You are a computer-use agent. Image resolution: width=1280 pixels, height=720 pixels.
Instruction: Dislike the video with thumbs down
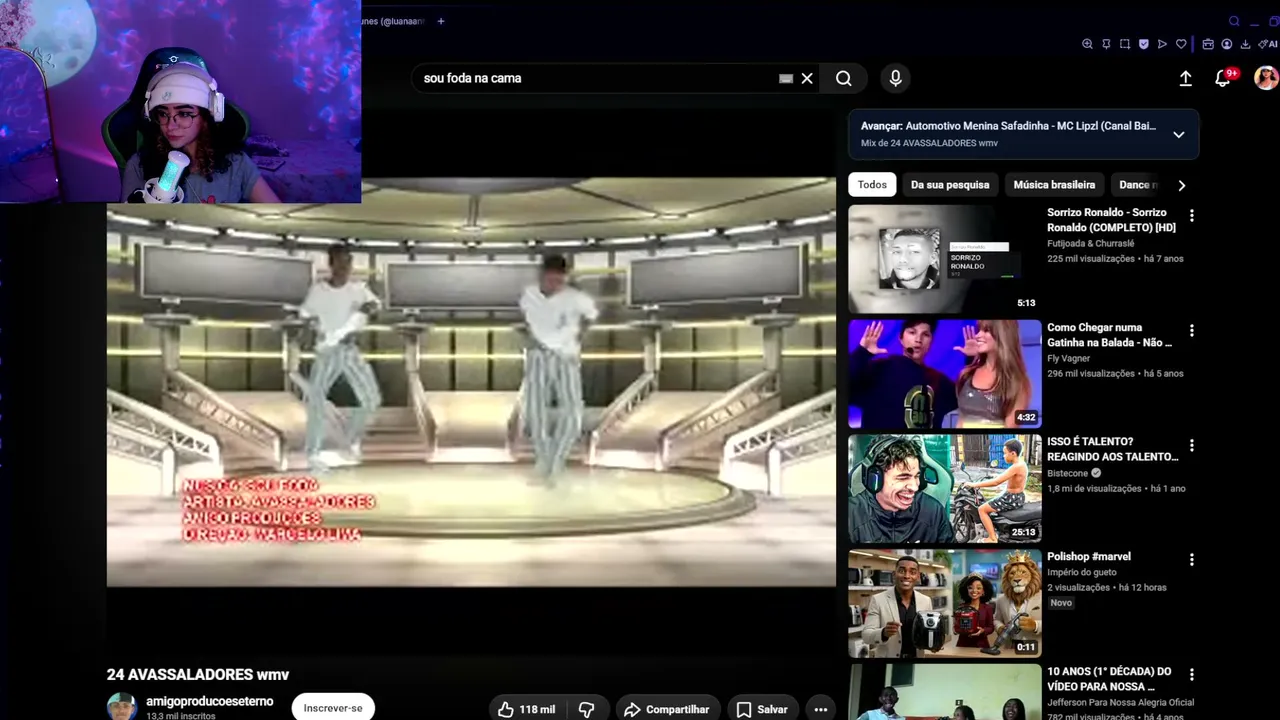click(x=587, y=709)
